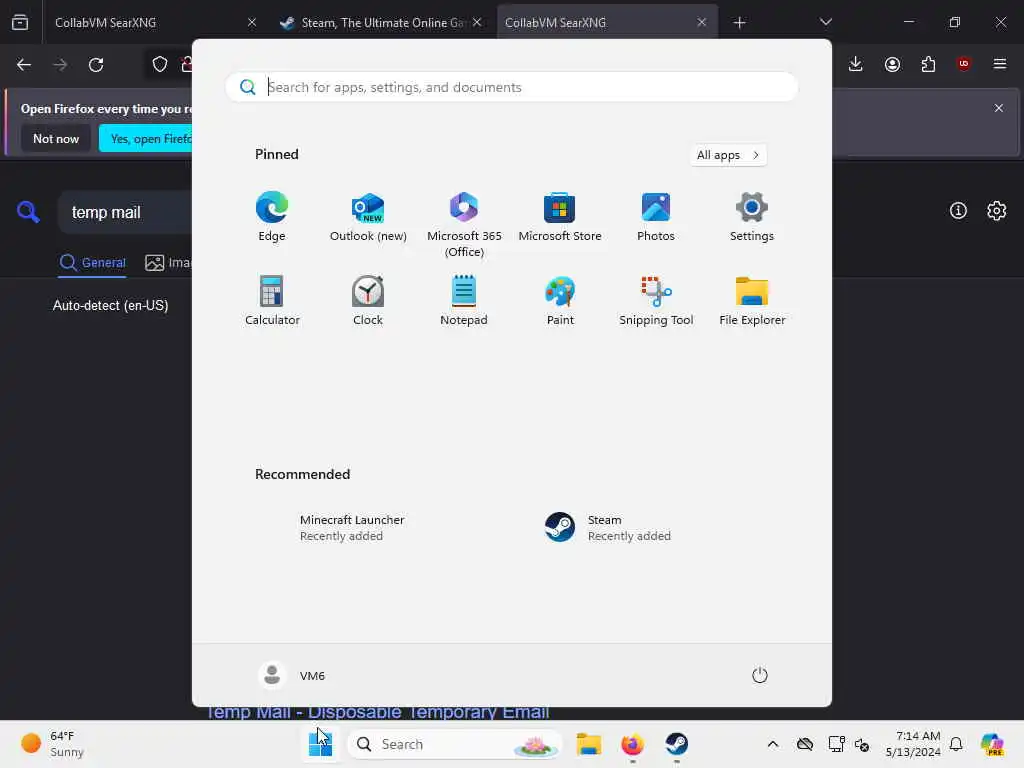This screenshot has width=1024, height=768.
Task: Show hidden system tray icons
Action: 773,744
